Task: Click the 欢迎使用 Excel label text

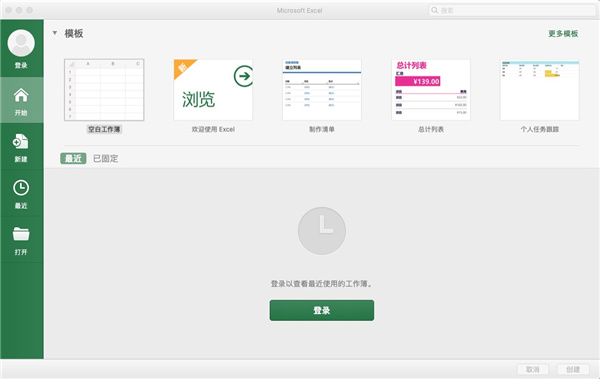Action: tap(213, 129)
